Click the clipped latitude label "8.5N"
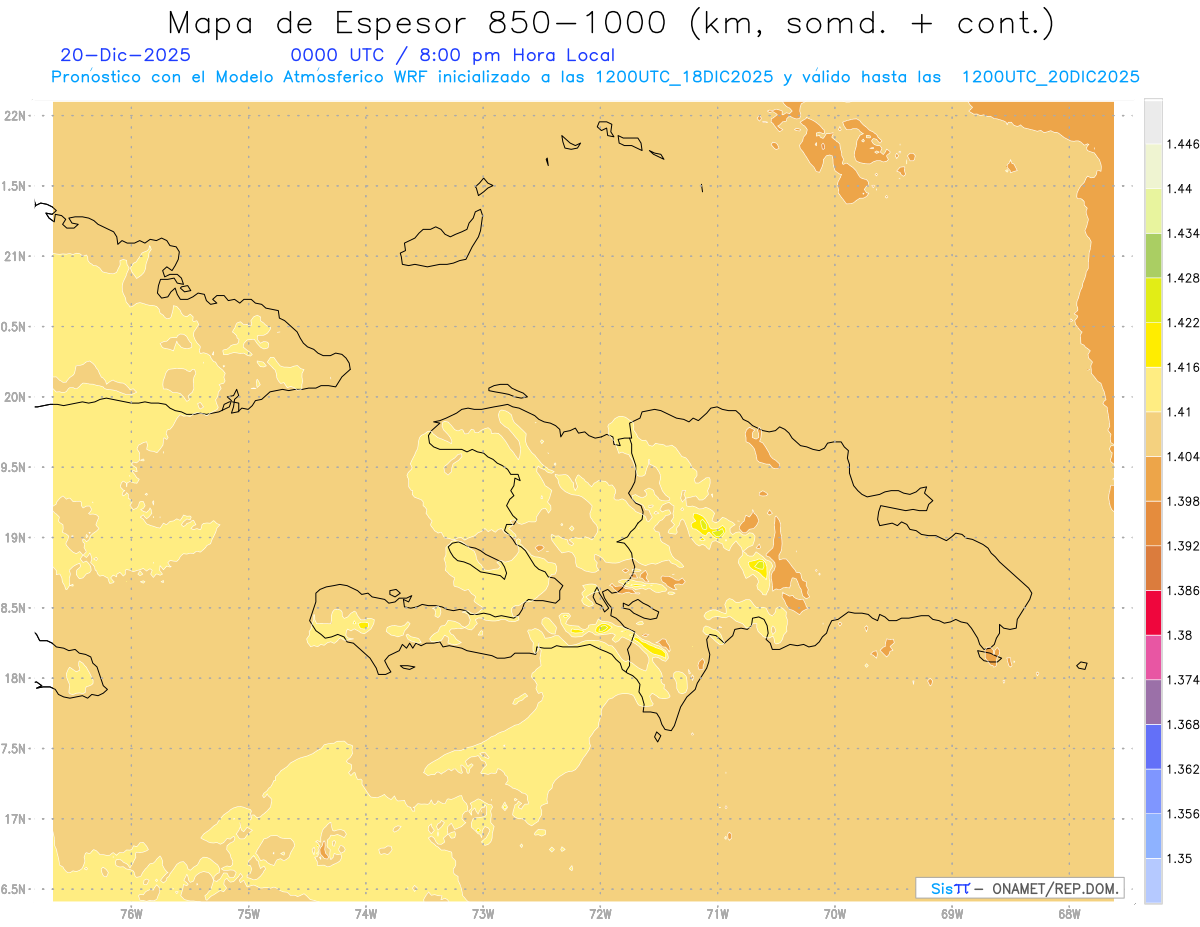Viewport: 1200px width, 927px height. coord(14,609)
